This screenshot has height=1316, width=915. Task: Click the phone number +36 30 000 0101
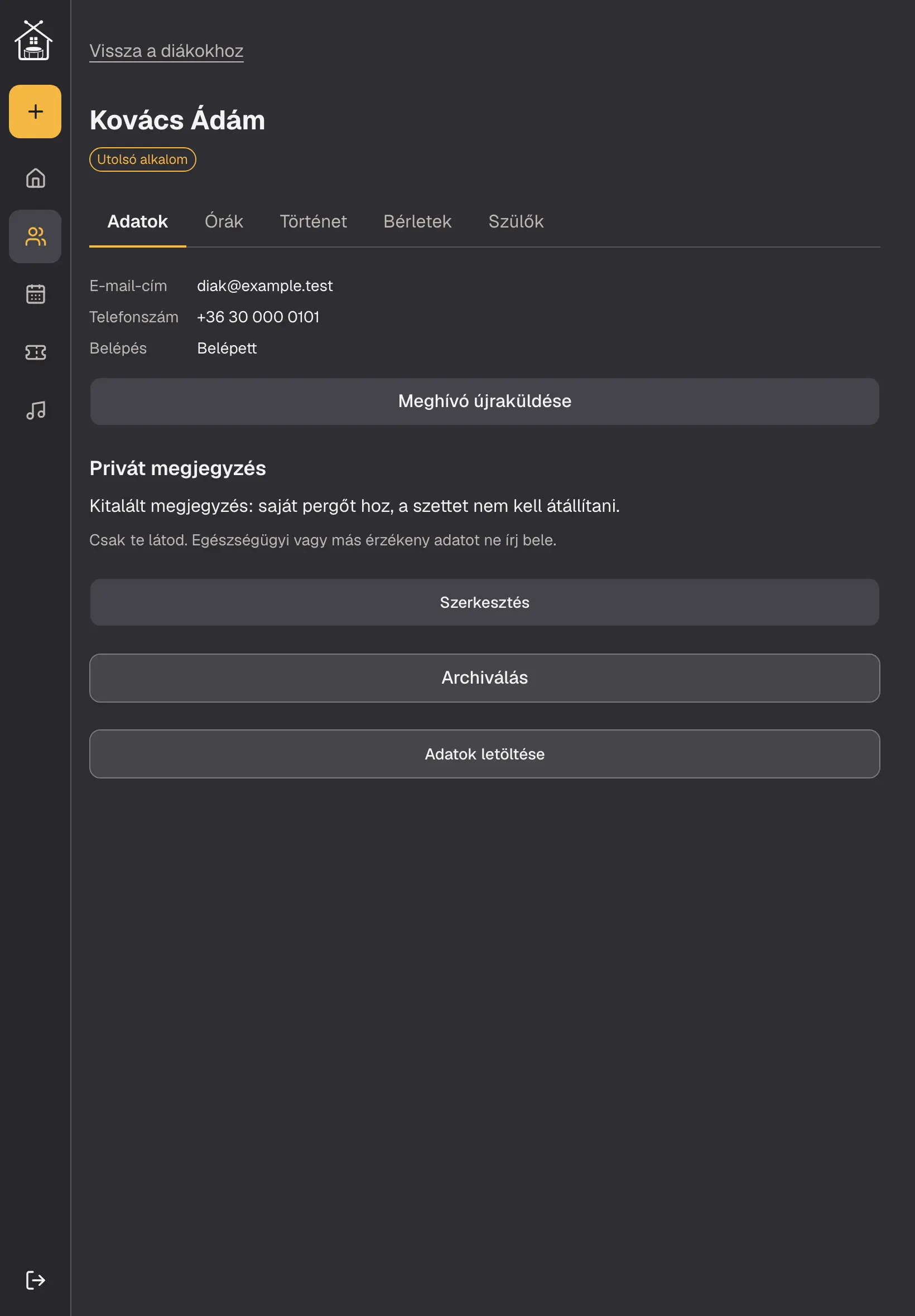tap(258, 317)
